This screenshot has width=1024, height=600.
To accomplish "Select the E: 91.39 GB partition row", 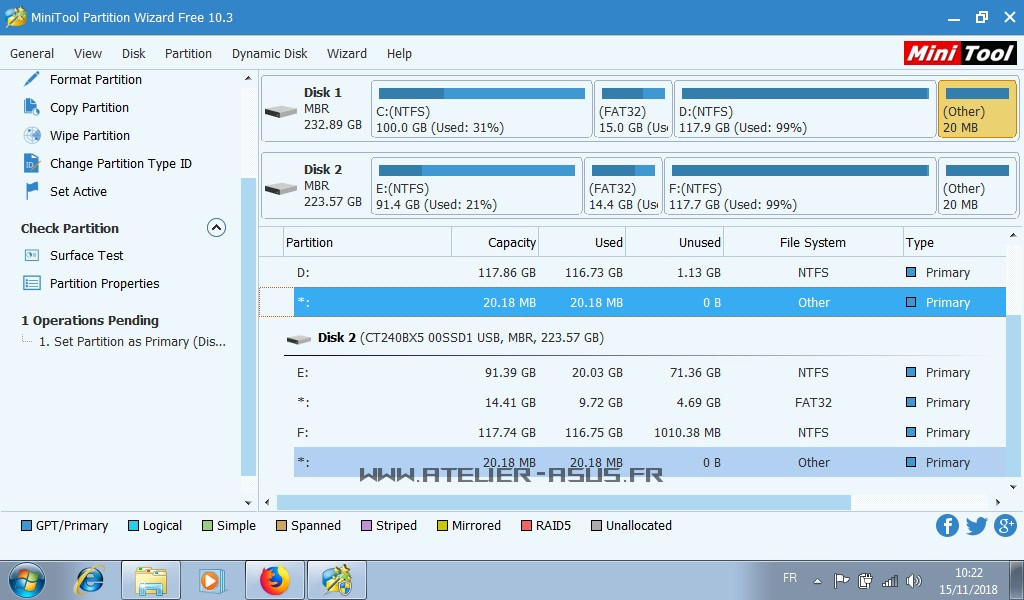I will click(x=632, y=372).
